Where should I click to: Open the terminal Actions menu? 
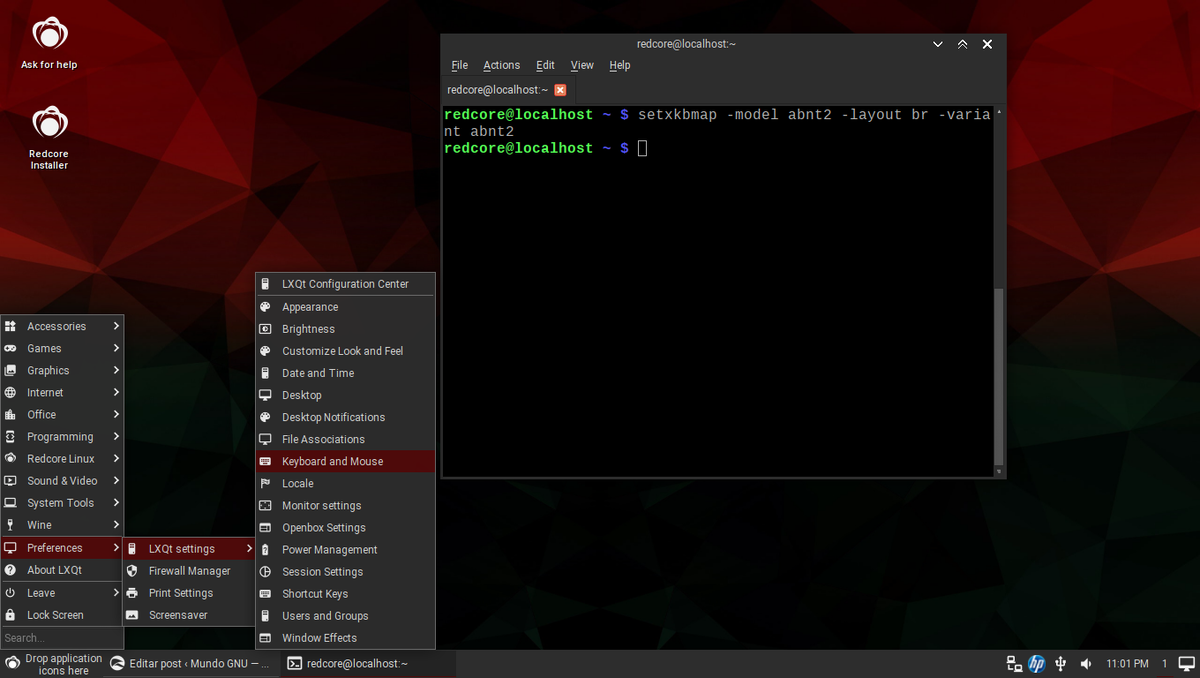[501, 65]
